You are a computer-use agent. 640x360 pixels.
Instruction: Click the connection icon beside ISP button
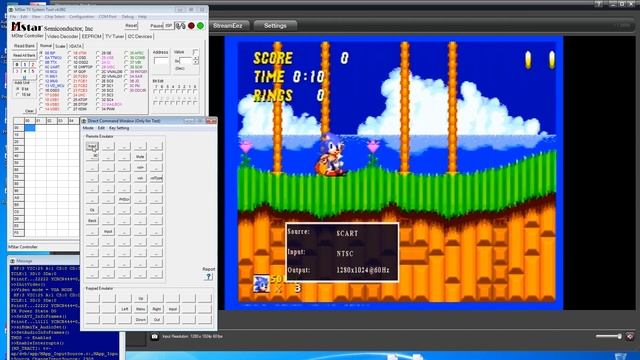pyautogui.click(x=180, y=26)
